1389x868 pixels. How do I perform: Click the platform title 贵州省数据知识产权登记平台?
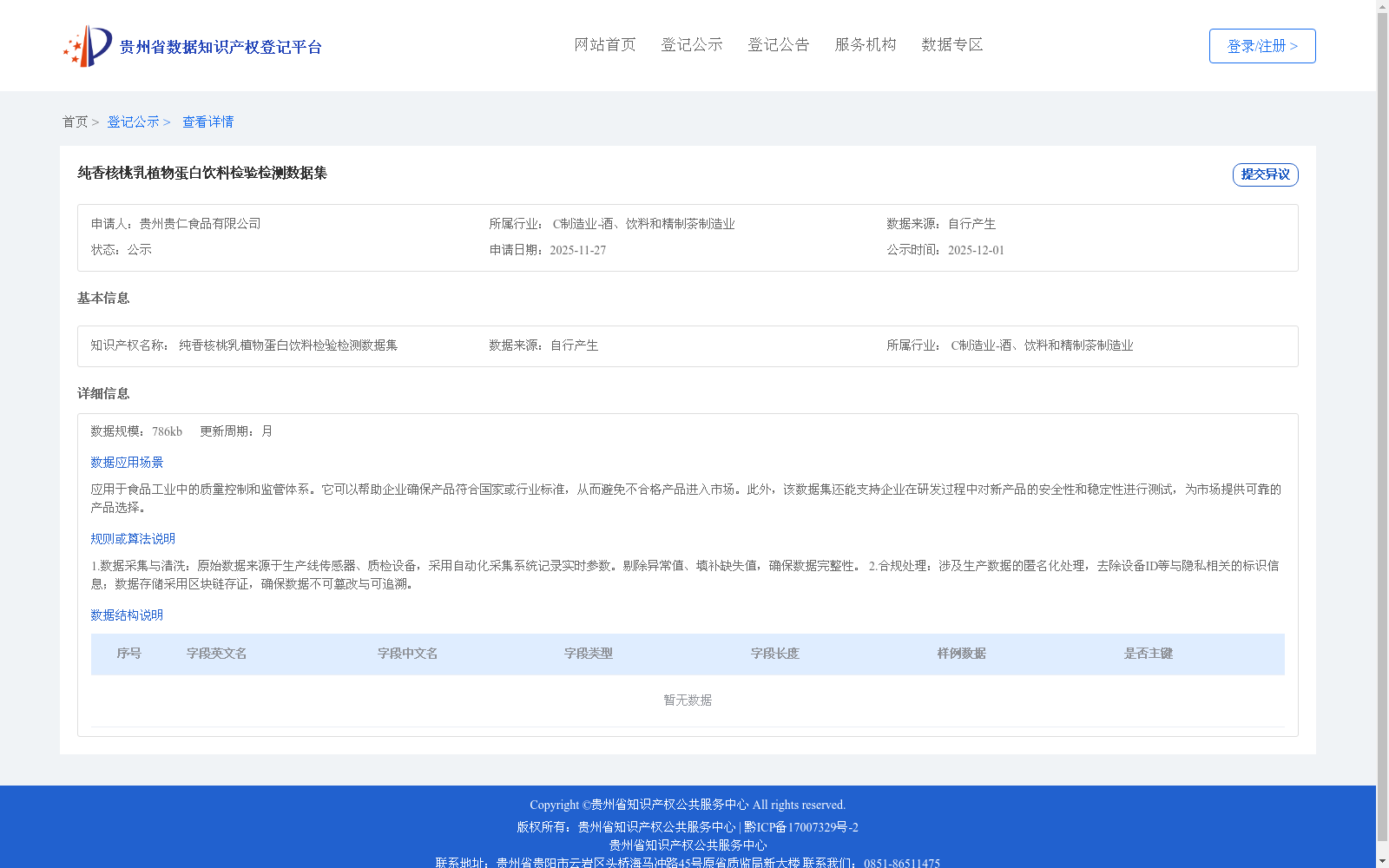[x=221, y=47]
